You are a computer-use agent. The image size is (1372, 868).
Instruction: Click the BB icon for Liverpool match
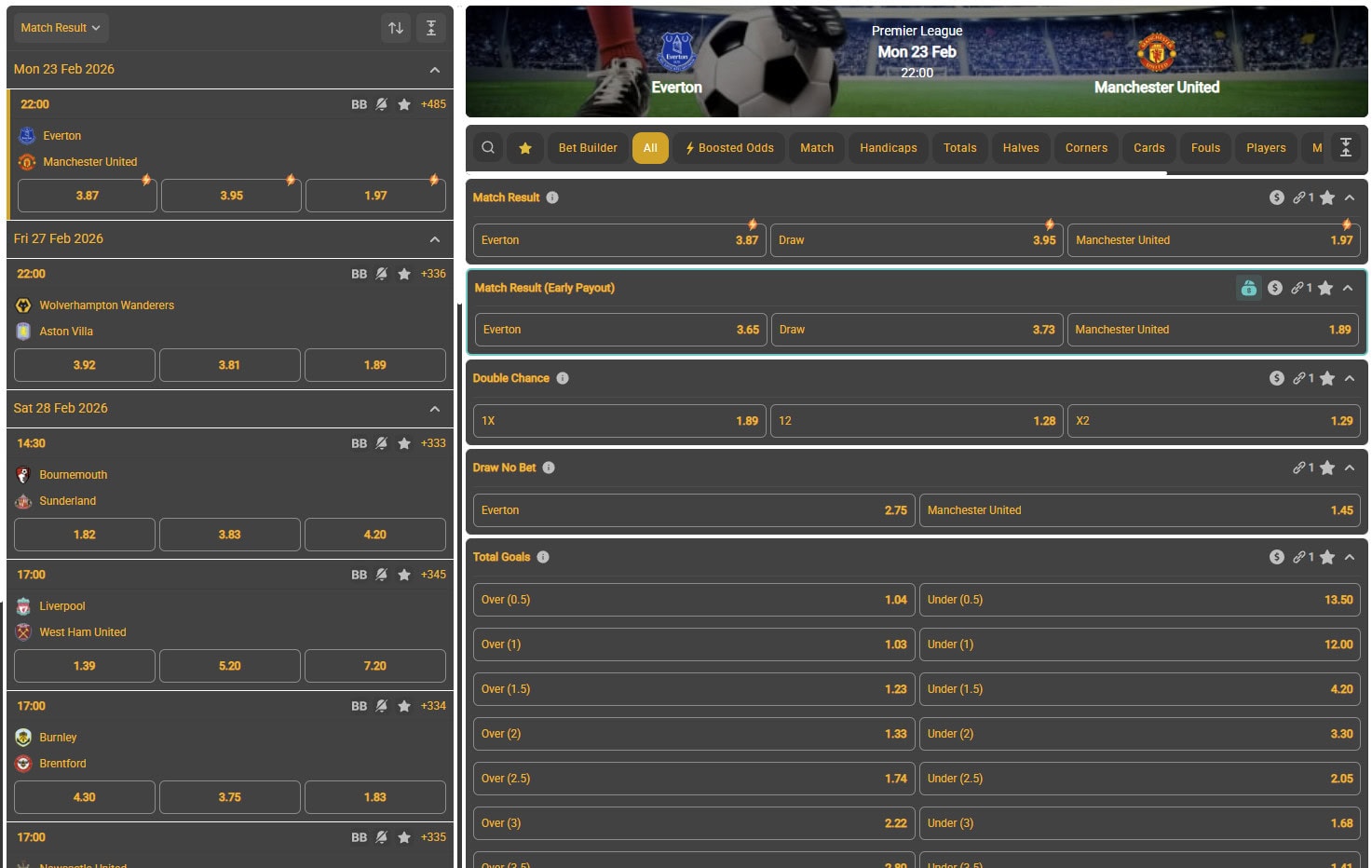[x=360, y=575]
